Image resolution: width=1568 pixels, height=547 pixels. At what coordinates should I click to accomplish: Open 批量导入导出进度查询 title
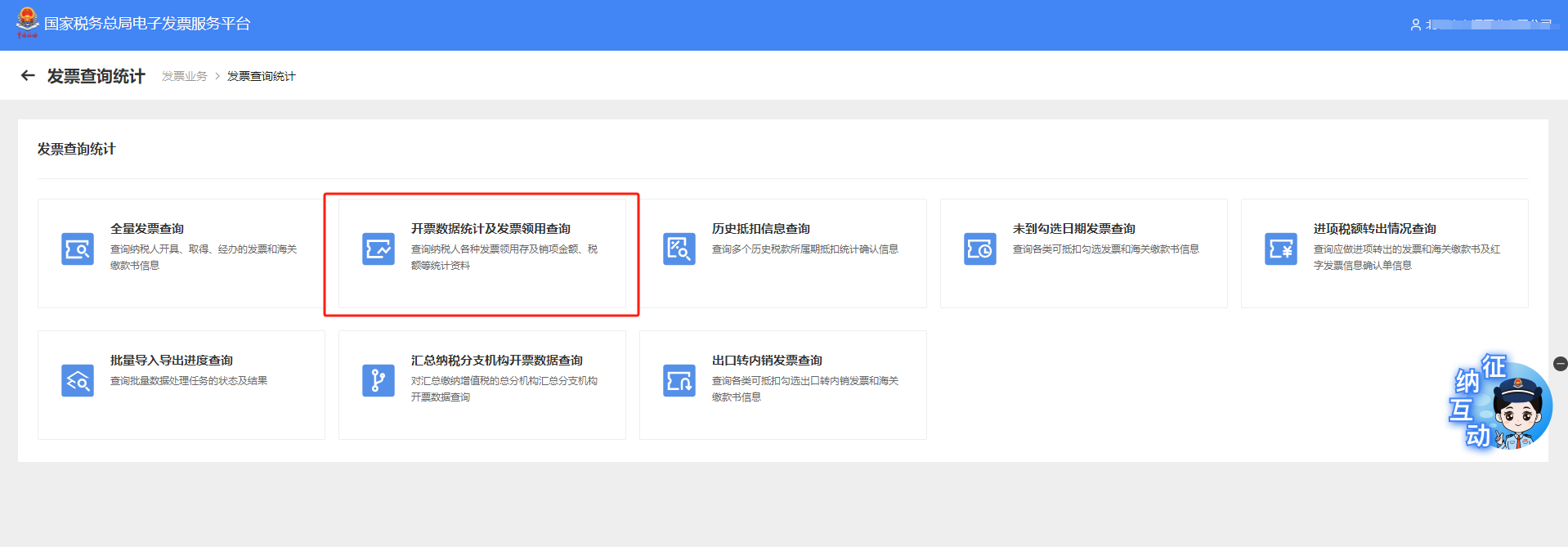tap(172, 361)
